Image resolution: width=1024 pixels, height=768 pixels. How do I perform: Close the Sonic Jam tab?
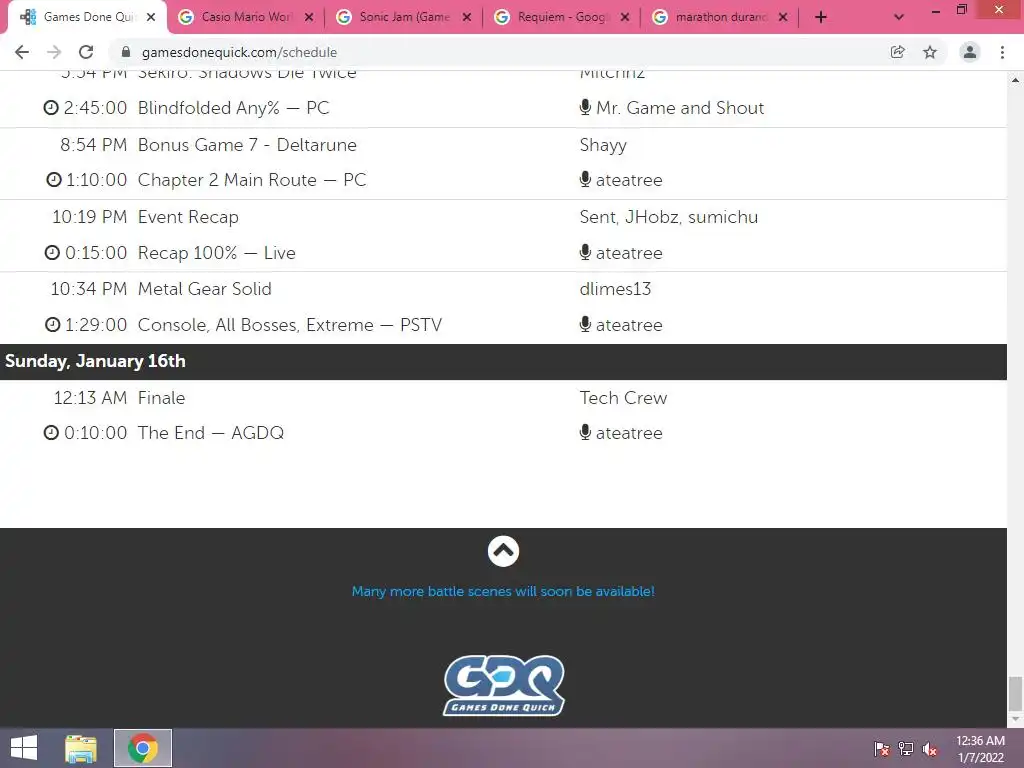(x=467, y=17)
